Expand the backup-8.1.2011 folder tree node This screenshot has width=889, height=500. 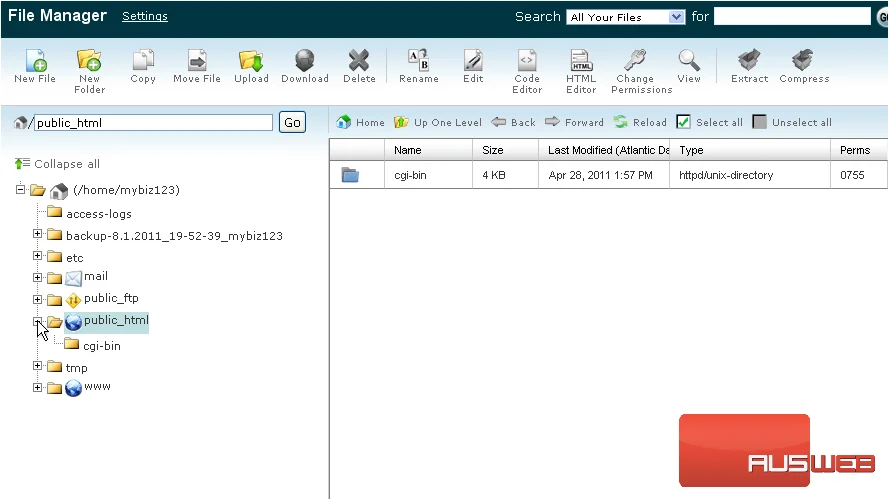(37, 234)
